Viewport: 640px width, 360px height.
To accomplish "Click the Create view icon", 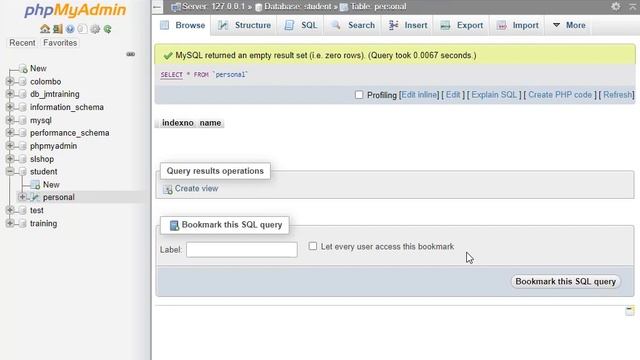I will tap(168, 189).
